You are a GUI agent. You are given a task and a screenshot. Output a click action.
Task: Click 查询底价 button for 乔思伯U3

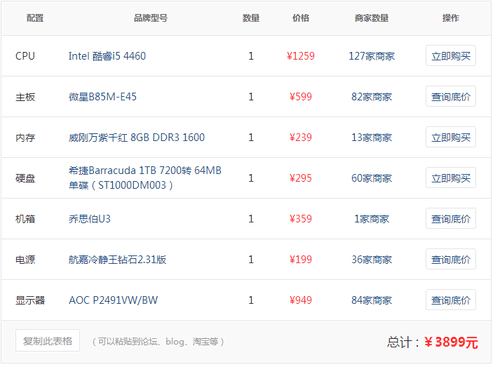point(450,219)
